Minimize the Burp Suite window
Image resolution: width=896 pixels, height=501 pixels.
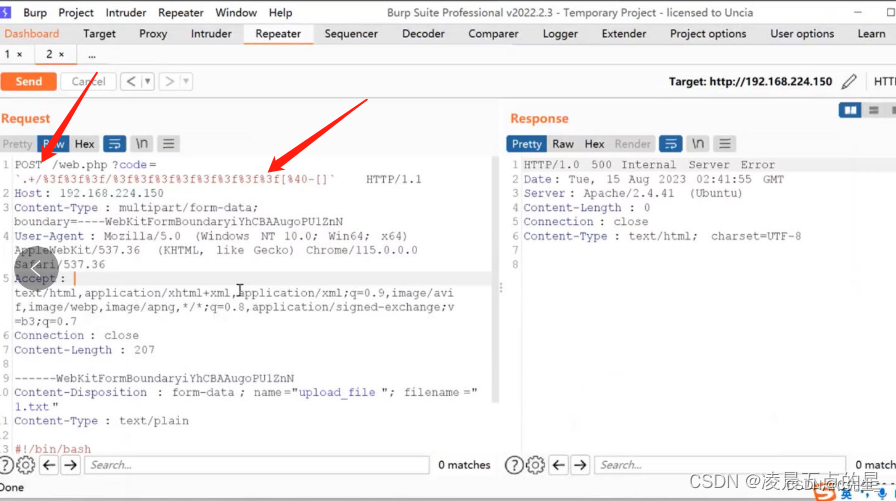click(858, 12)
